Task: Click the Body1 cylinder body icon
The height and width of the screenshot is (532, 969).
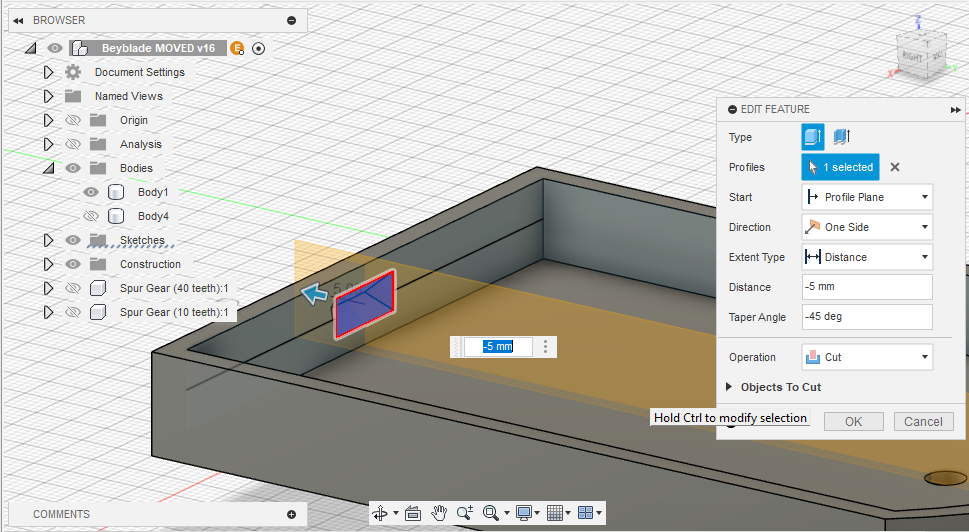Action: click(x=116, y=192)
